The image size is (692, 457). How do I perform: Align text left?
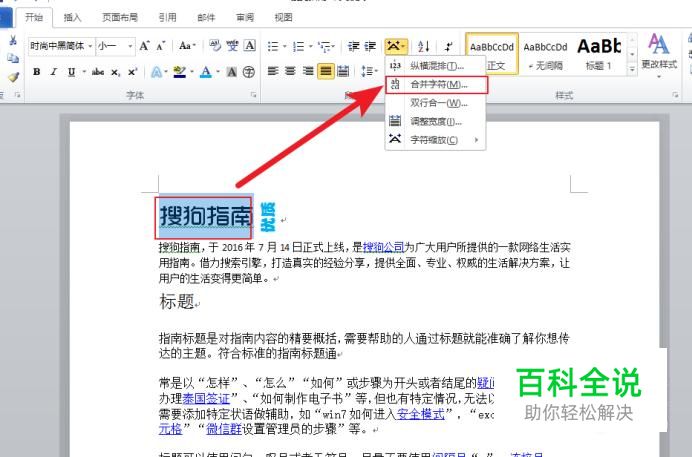click(273, 71)
